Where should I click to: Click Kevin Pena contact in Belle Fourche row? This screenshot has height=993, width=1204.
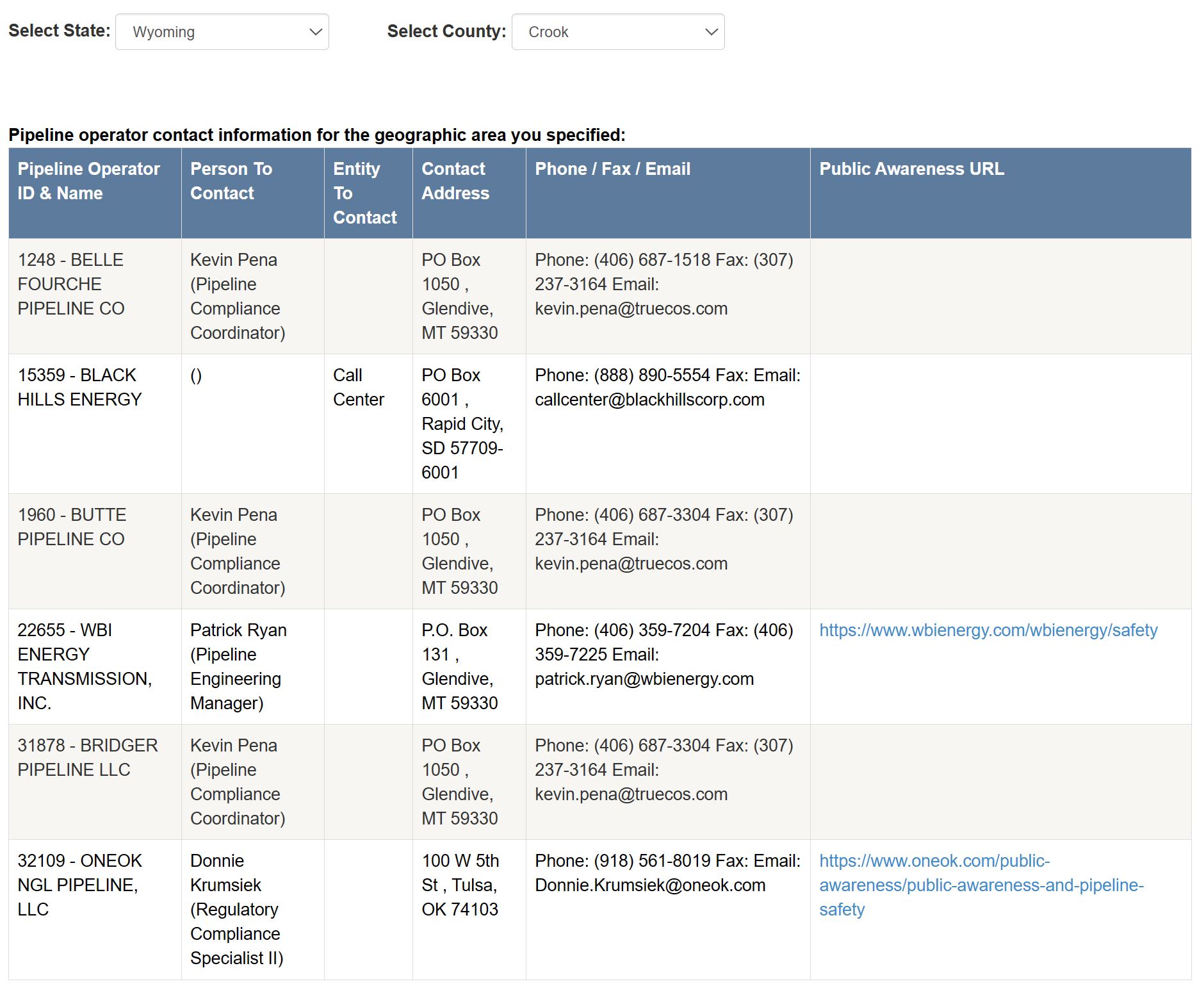pyautogui.click(x=252, y=297)
